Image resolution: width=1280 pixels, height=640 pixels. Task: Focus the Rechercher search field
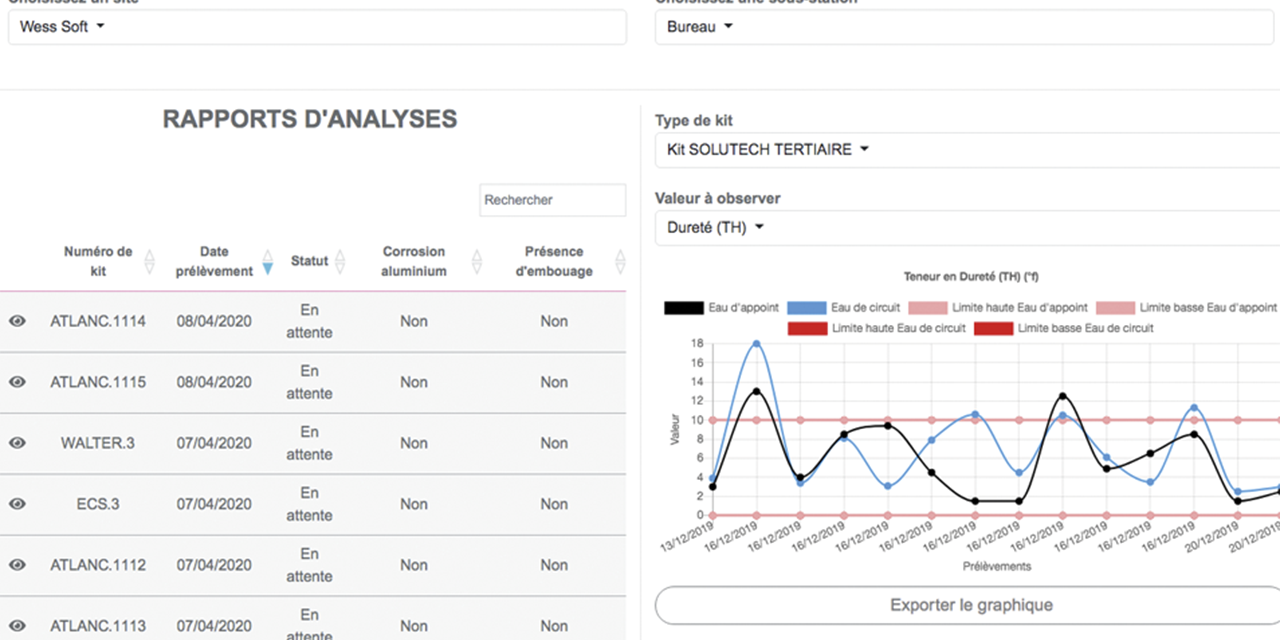(x=552, y=200)
